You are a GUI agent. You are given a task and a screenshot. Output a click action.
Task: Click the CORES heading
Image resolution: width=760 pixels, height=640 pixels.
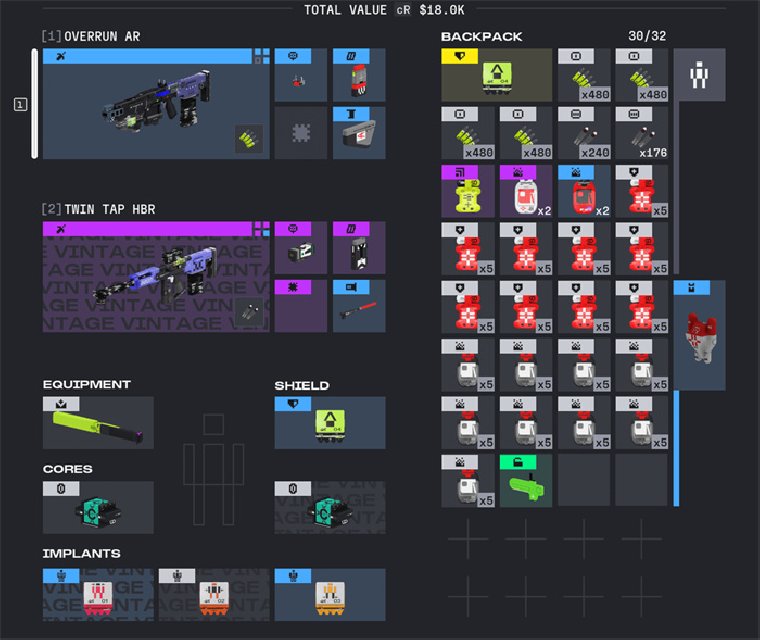68,469
